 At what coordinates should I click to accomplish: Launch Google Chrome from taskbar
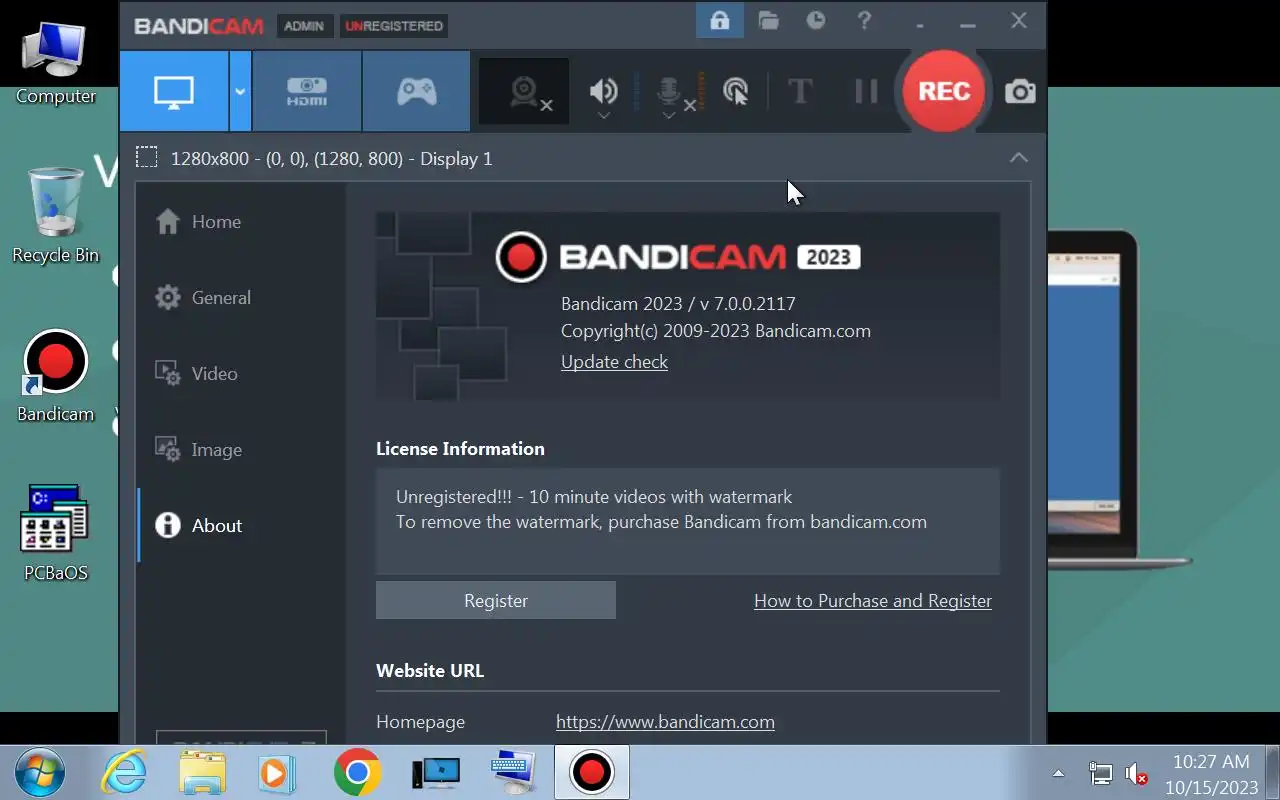357,773
